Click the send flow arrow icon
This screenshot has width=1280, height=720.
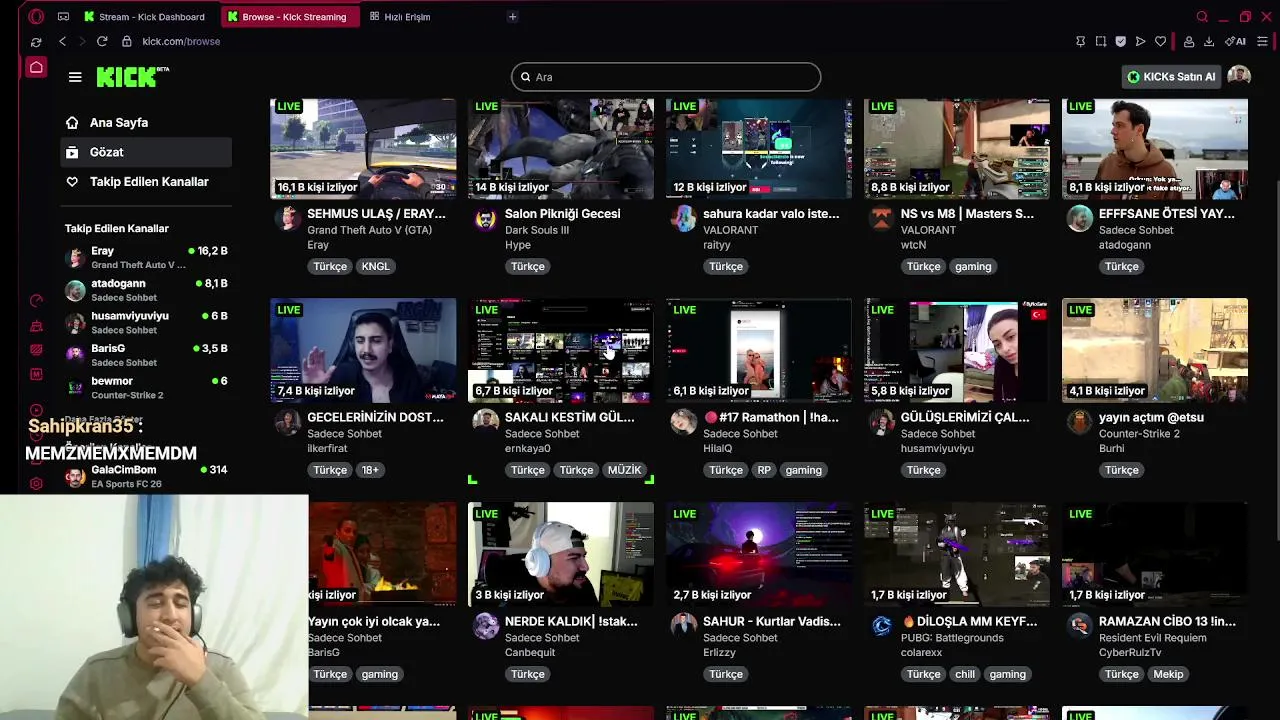click(x=1141, y=41)
